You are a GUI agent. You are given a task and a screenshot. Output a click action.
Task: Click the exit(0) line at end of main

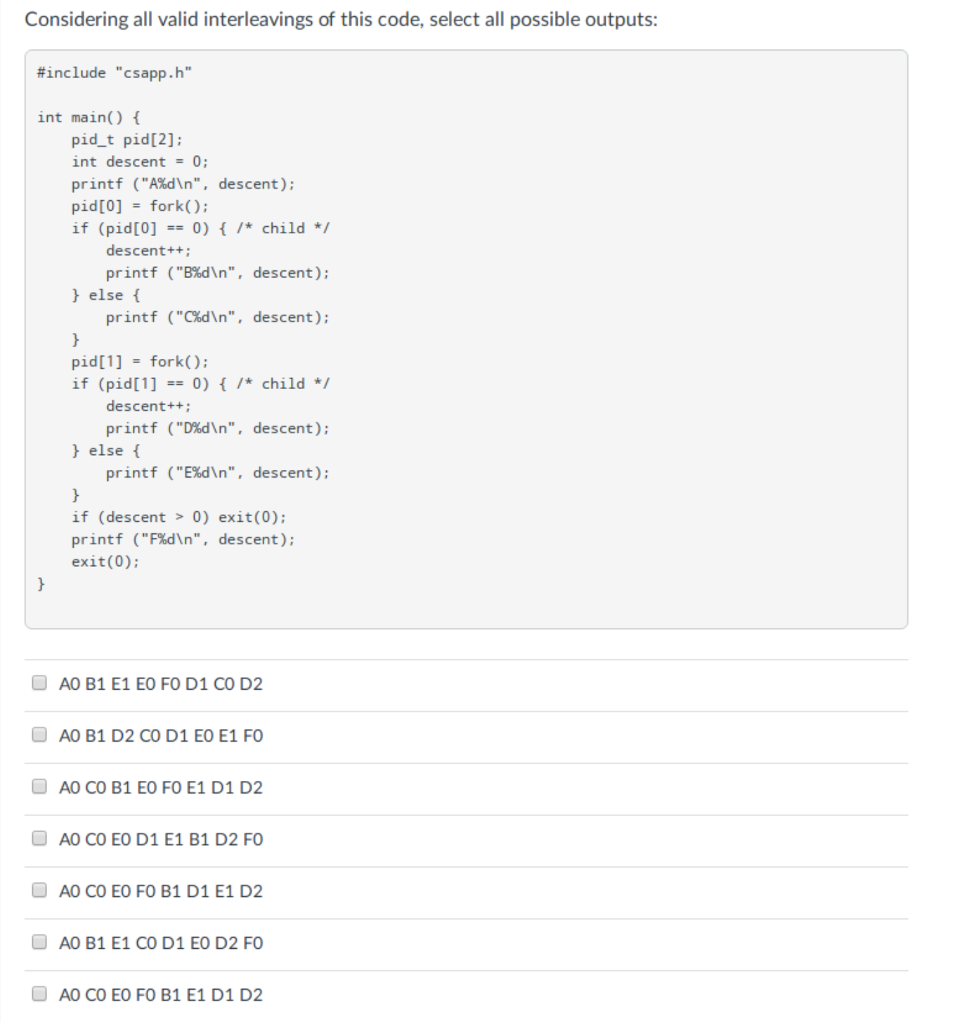tap(103, 561)
